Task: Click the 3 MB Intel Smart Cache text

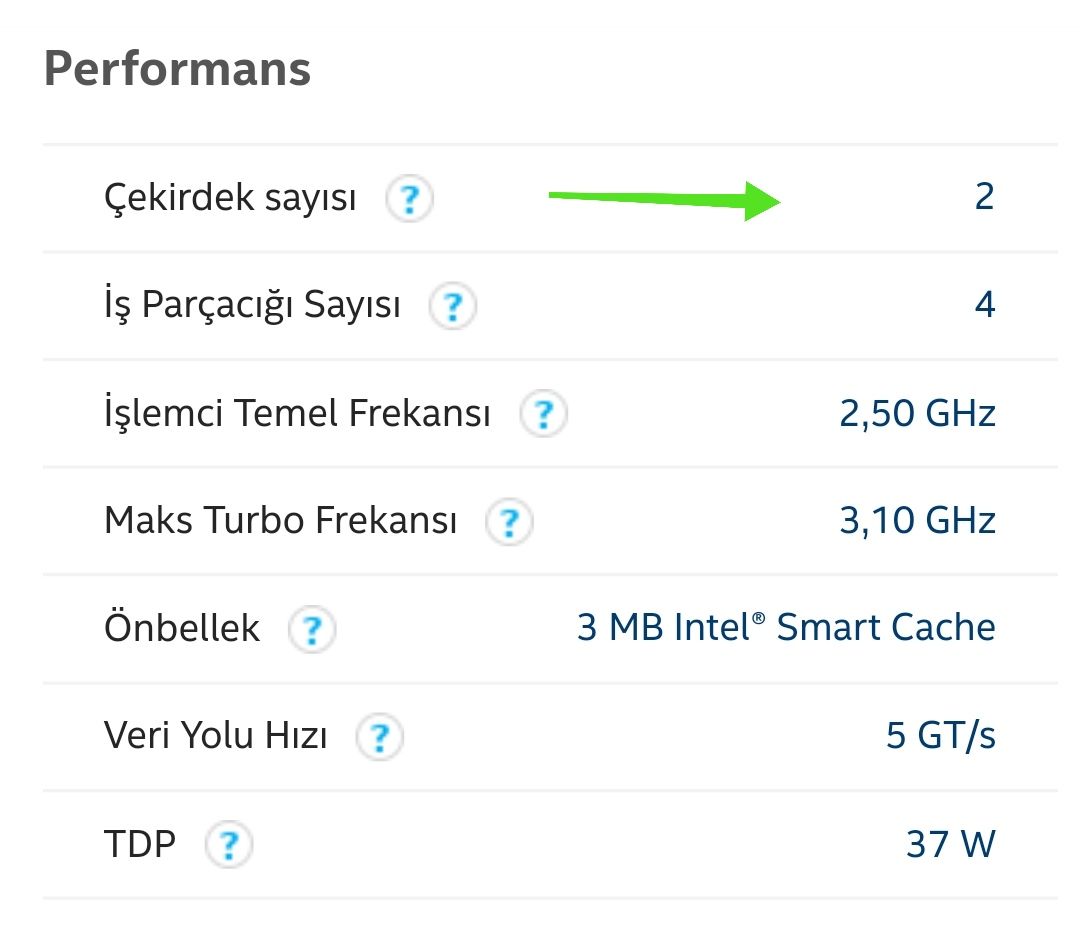Action: 786,628
